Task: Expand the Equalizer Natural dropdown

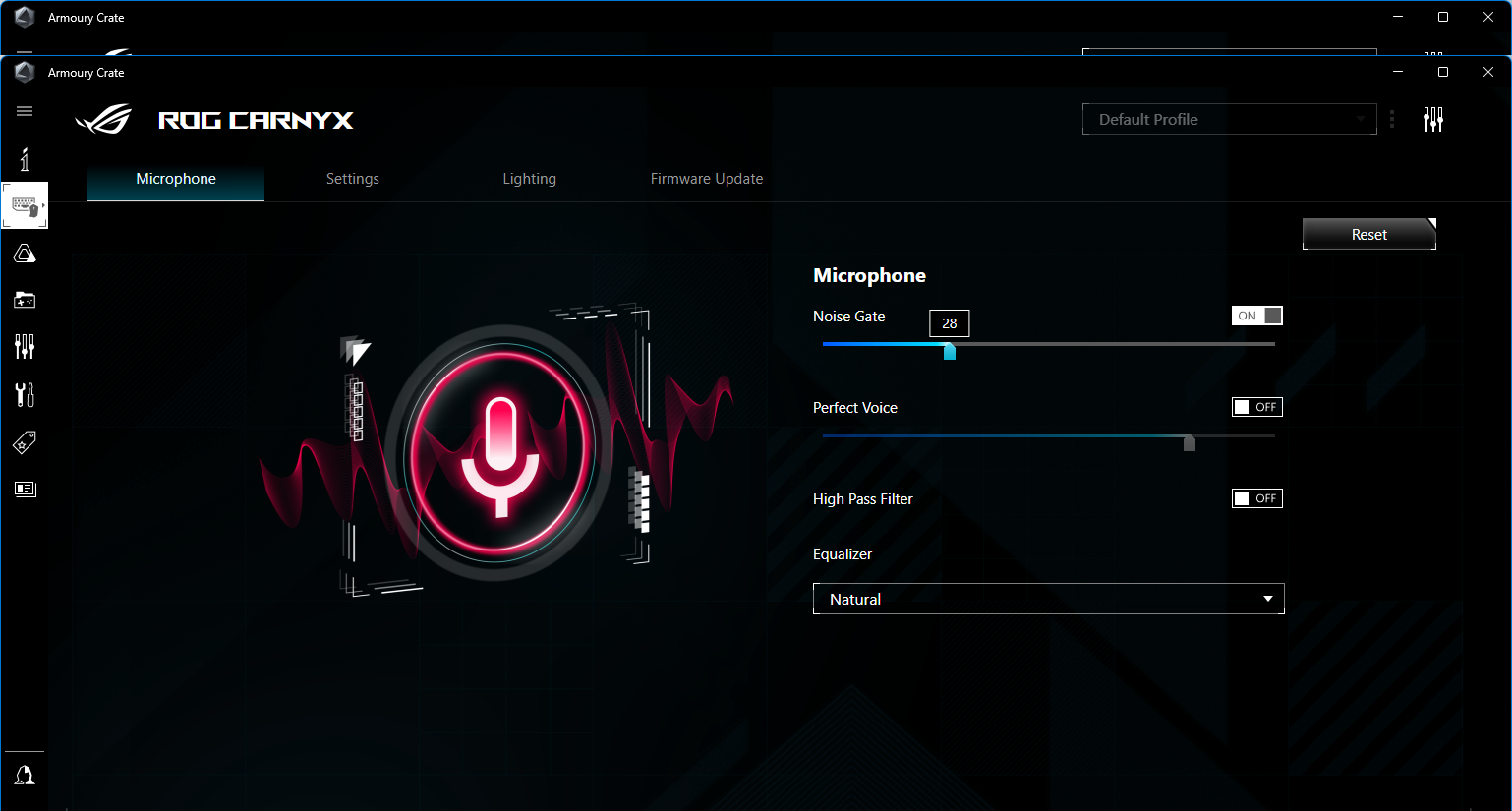Action: coord(1049,599)
